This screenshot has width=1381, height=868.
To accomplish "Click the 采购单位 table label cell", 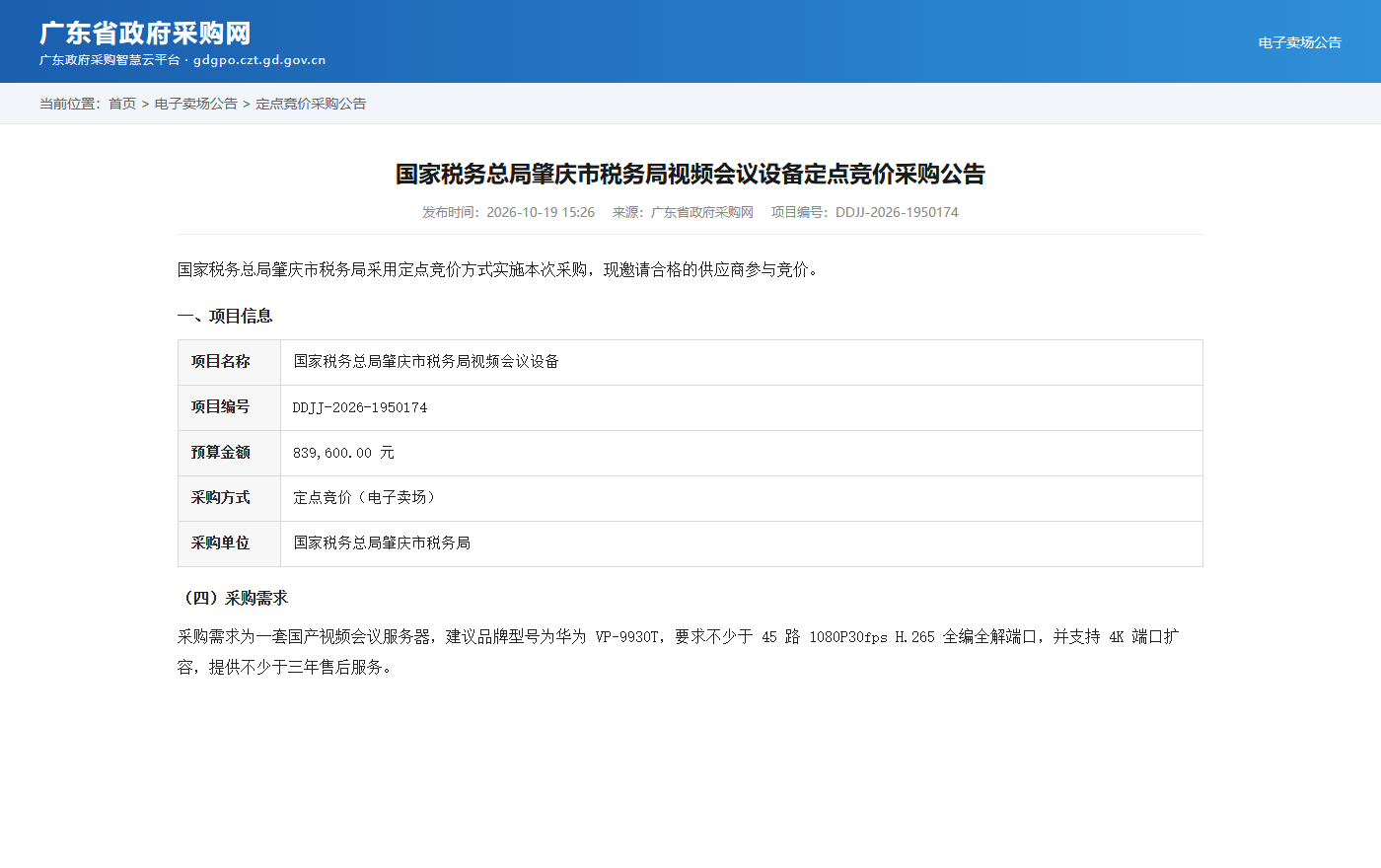I will [229, 543].
